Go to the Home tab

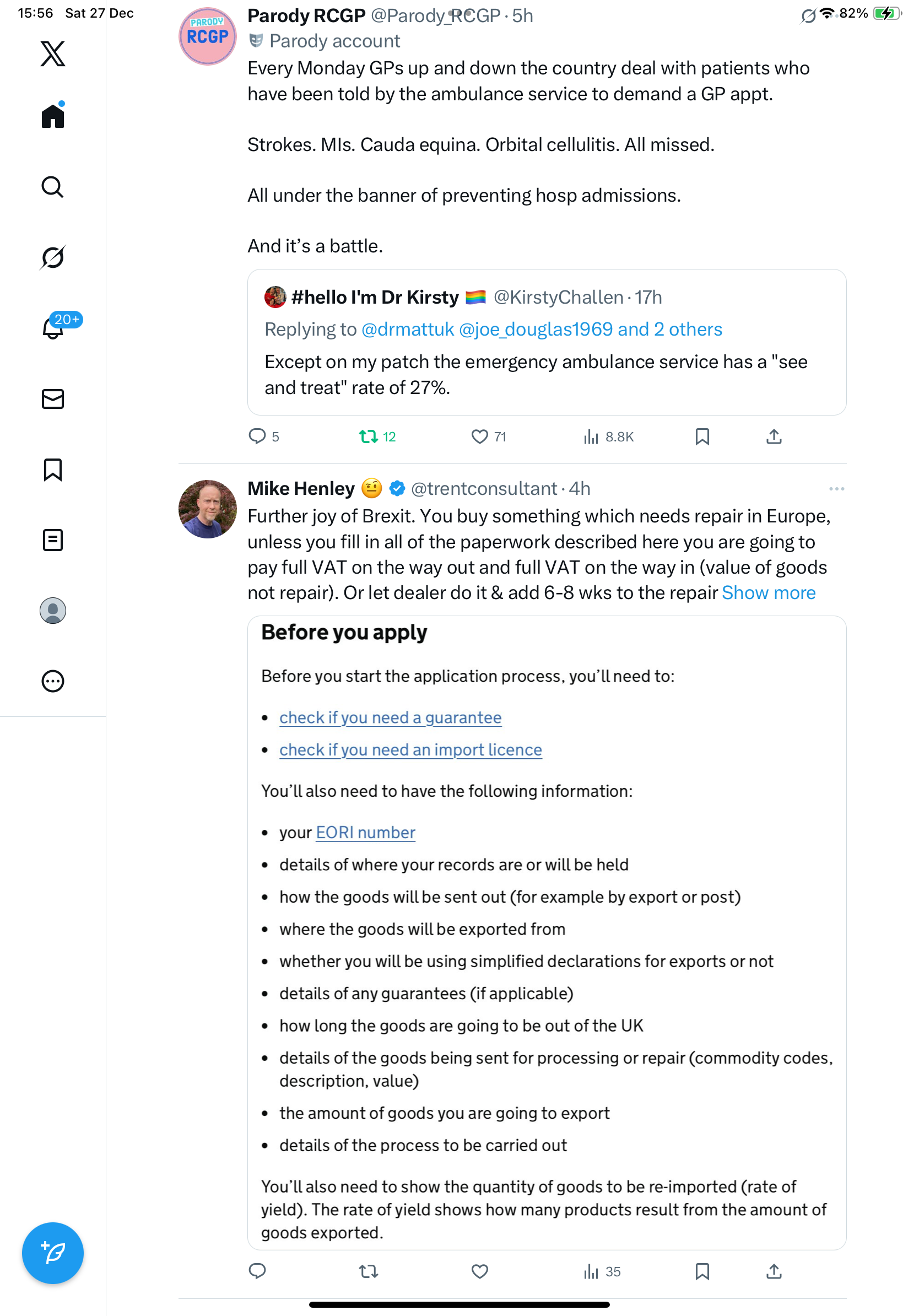(53, 116)
